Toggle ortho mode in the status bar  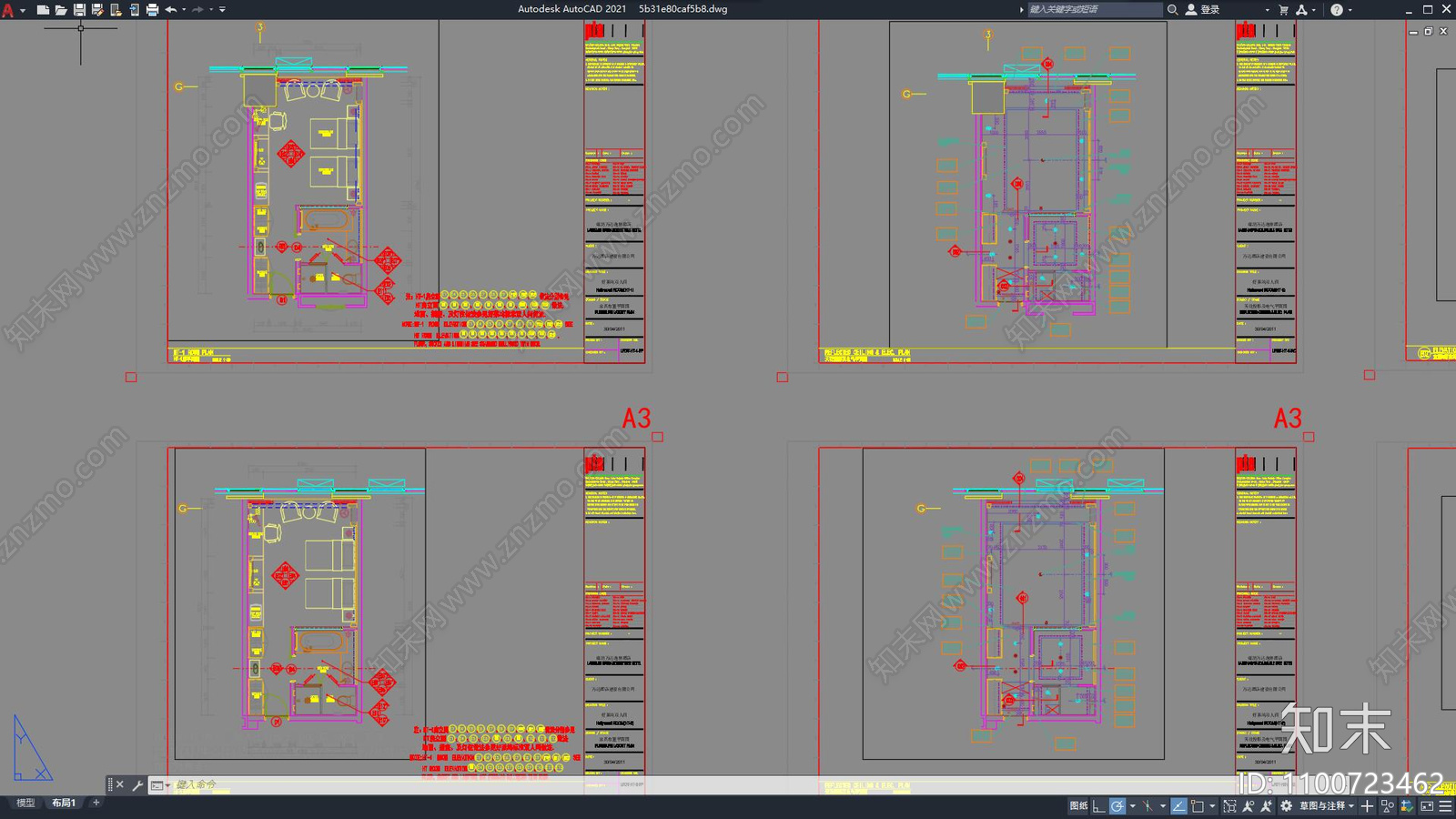coord(1099,806)
